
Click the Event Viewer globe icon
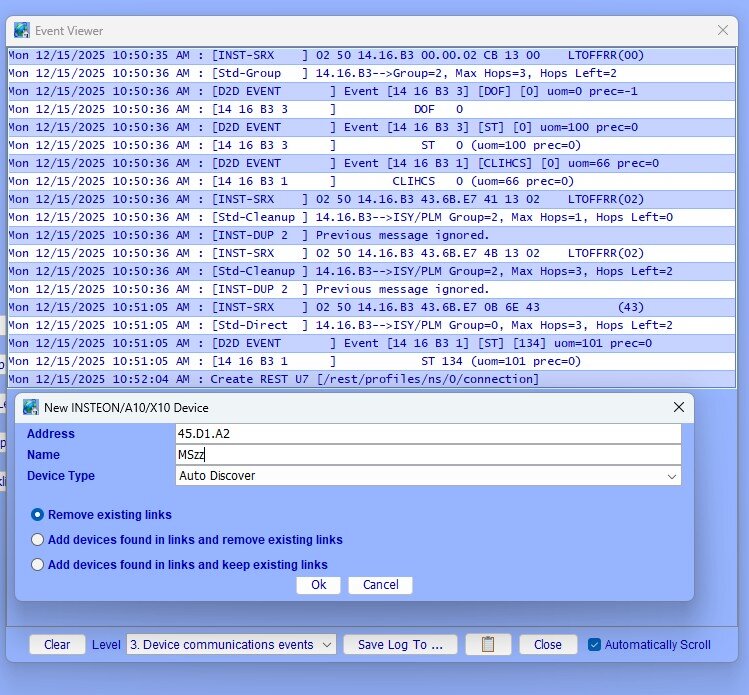[21, 30]
